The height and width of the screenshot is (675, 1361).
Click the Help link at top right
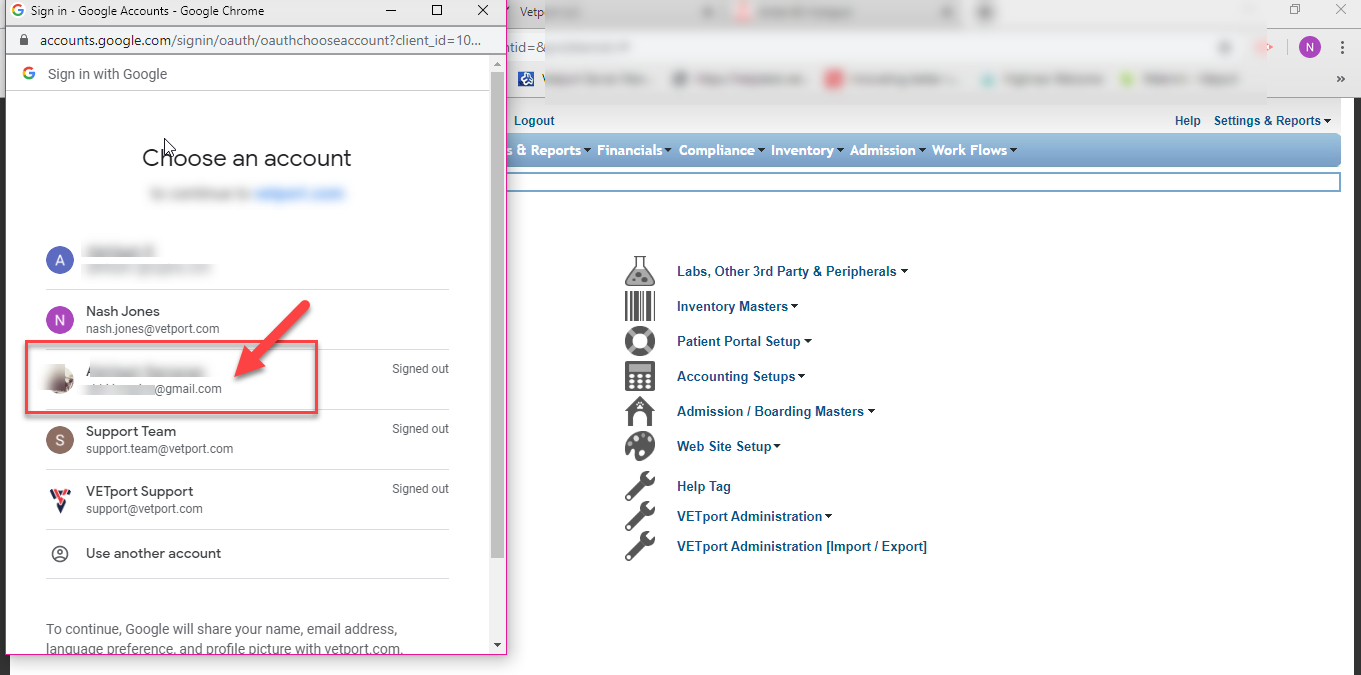click(1187, 120)
